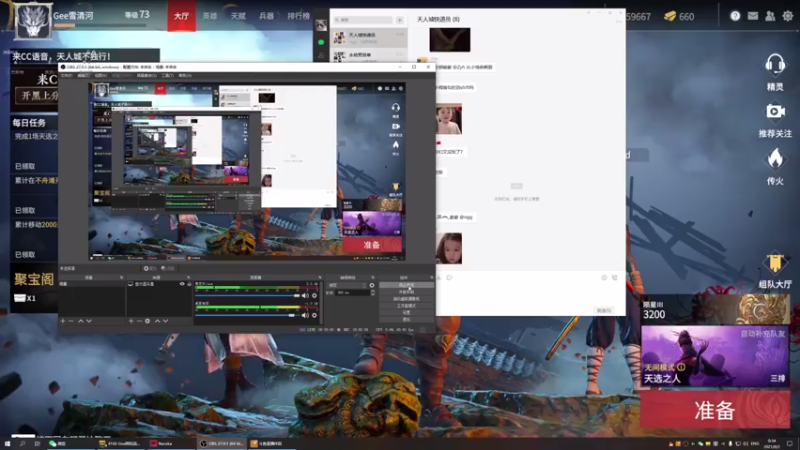
Task: Adjust the second OBS mixer volume slider
Action: coord(247,315)
